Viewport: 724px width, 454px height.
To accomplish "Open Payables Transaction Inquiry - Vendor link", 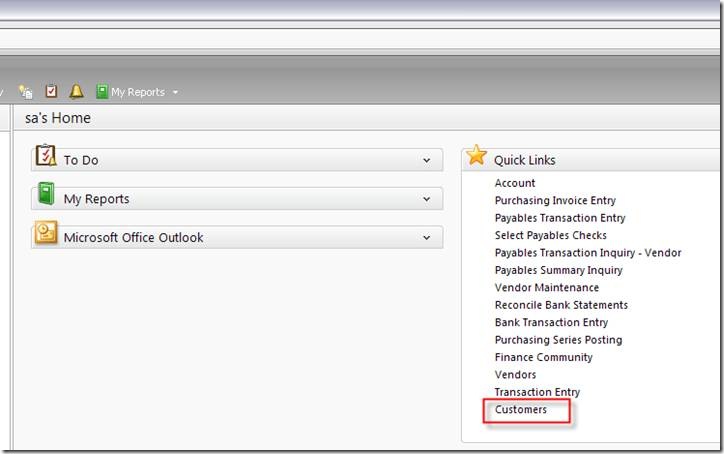I will tap(588, 253).
